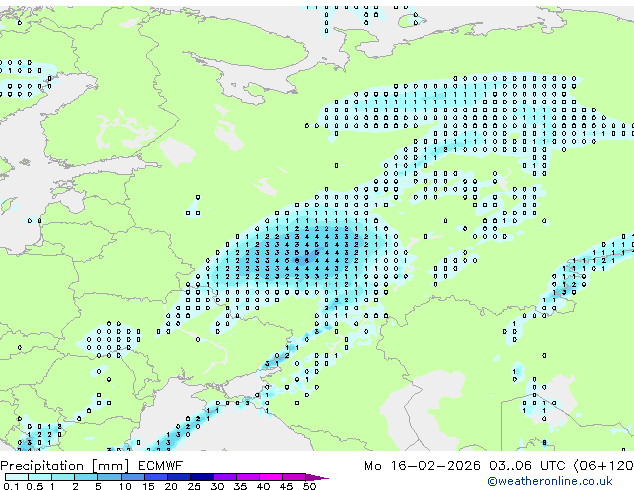Viewport: 634px width, 490px height.
Task: Select the '0.1' legend label
Action: [x=11, y=486]
